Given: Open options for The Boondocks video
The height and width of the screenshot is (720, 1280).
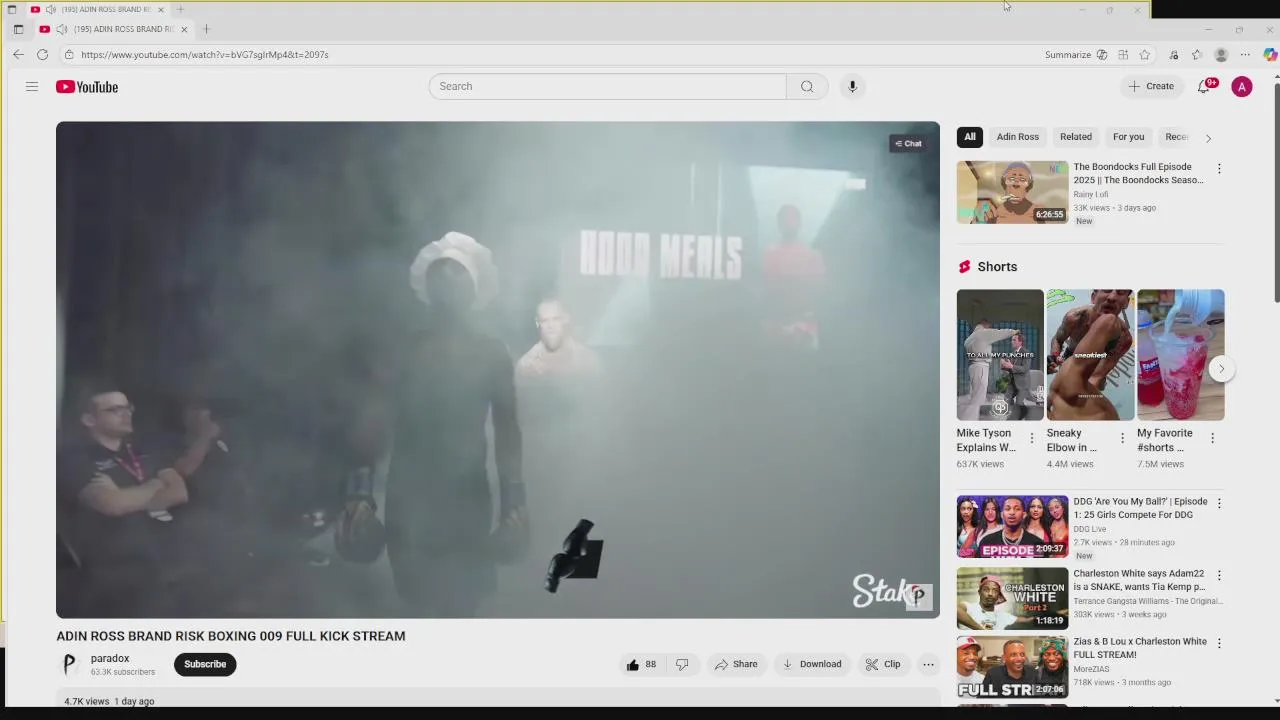Looking at the screenshot, I should [1219, 168].
